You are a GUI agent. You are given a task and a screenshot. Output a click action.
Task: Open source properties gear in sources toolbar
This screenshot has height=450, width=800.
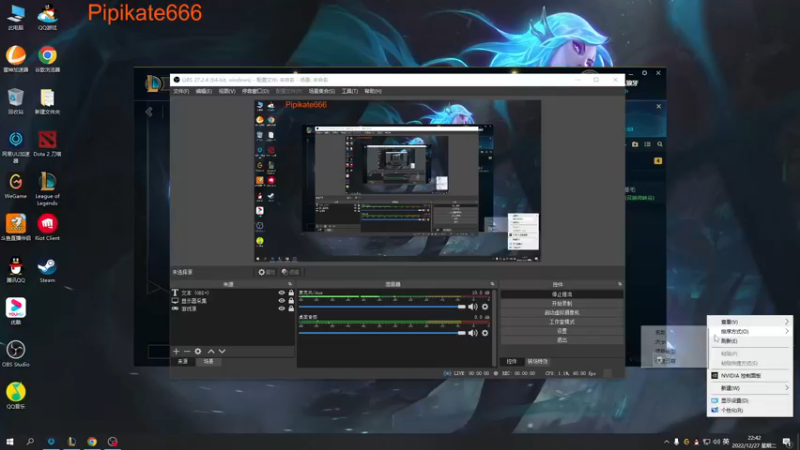(198, 351)
